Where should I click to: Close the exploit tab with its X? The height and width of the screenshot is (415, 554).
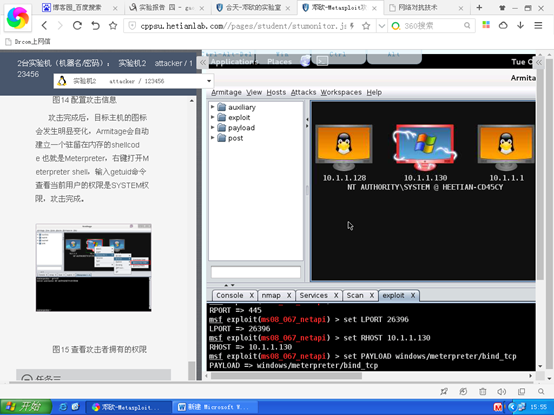pos(413,295)
